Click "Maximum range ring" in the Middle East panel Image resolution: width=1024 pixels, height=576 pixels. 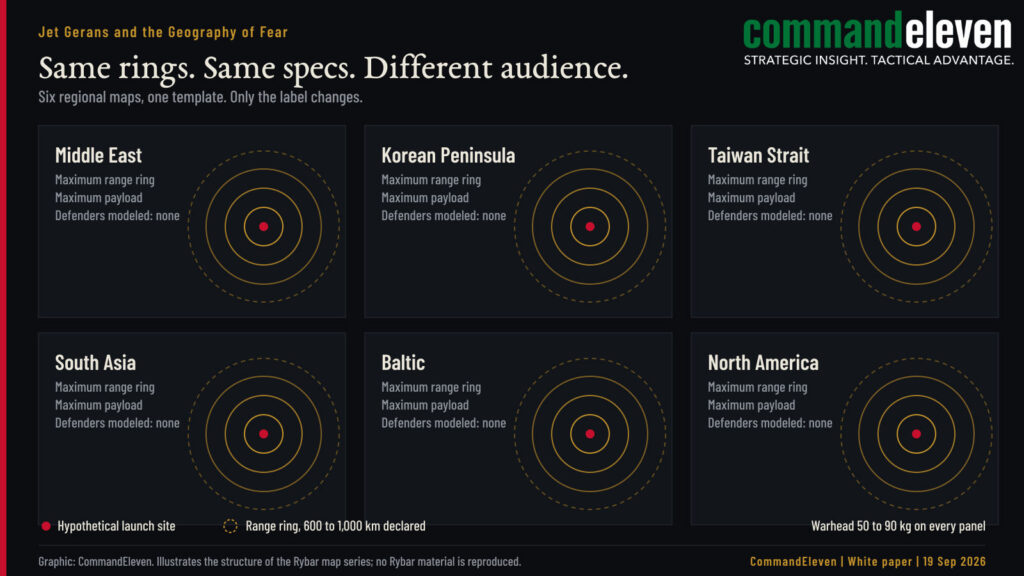(x=104, y=180)
